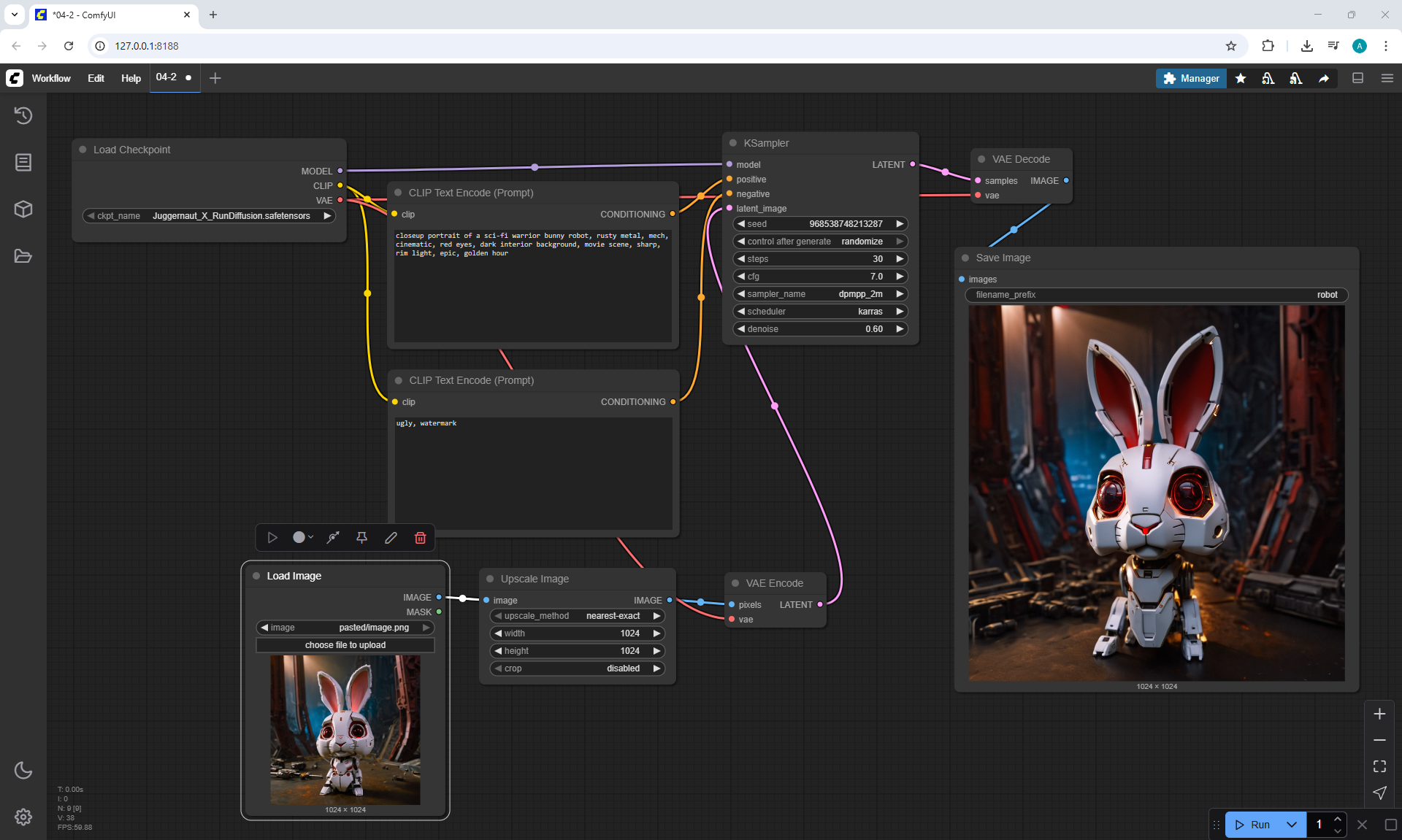This screenshot has width=1402, height=840.
Task: Open settings gear in sidebar
Action: click(23, 817)
